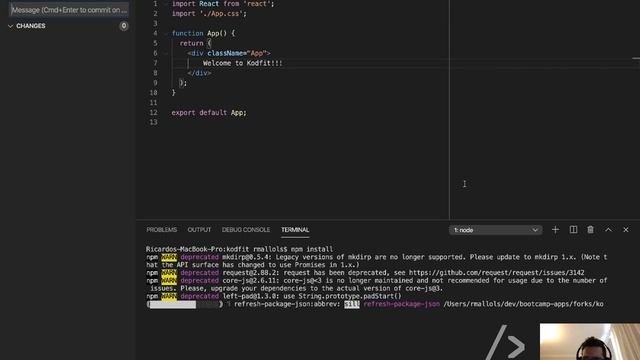Focus the commit message input field
640x360 pixels.
point(69,10)
